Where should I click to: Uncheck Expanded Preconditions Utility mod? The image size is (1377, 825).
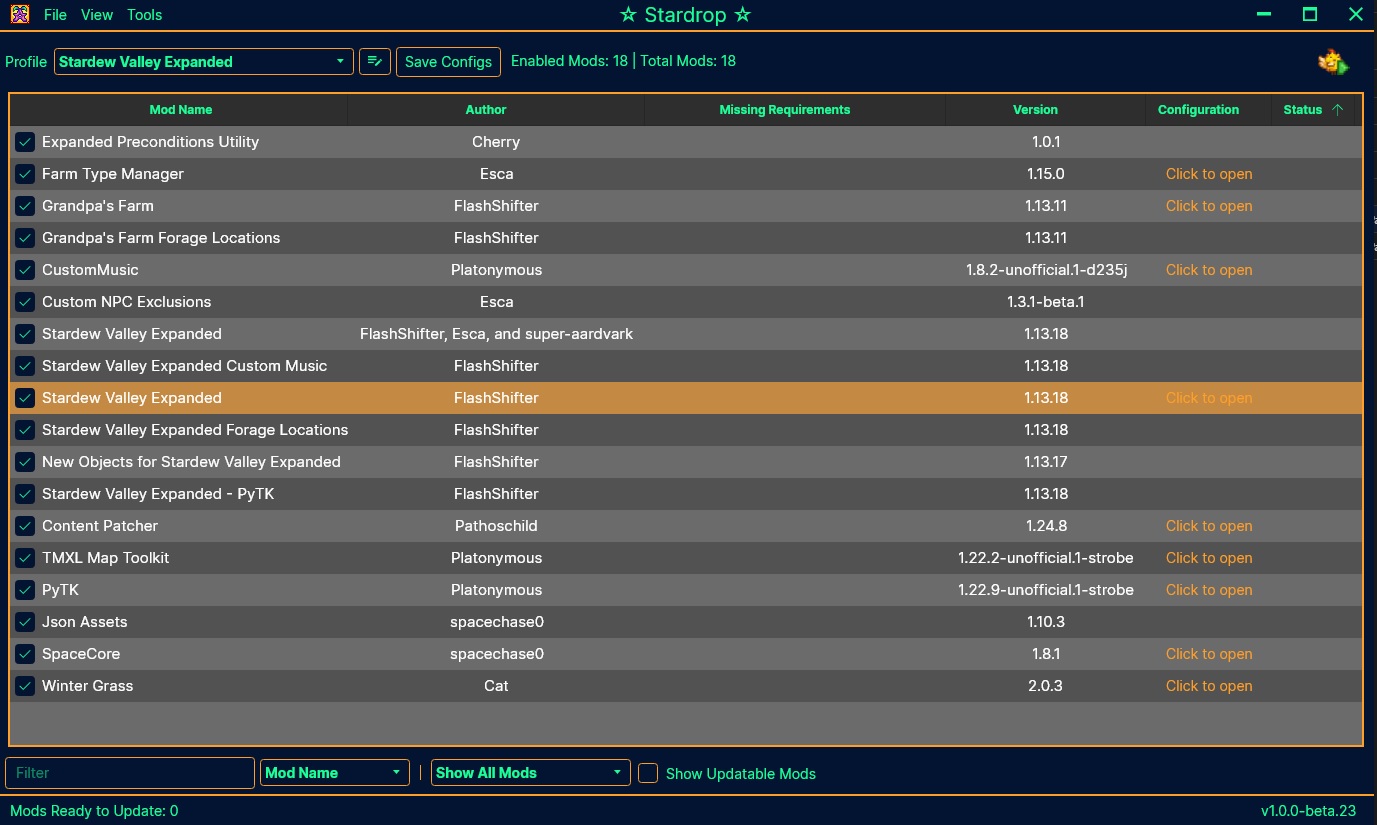[25, 142]
